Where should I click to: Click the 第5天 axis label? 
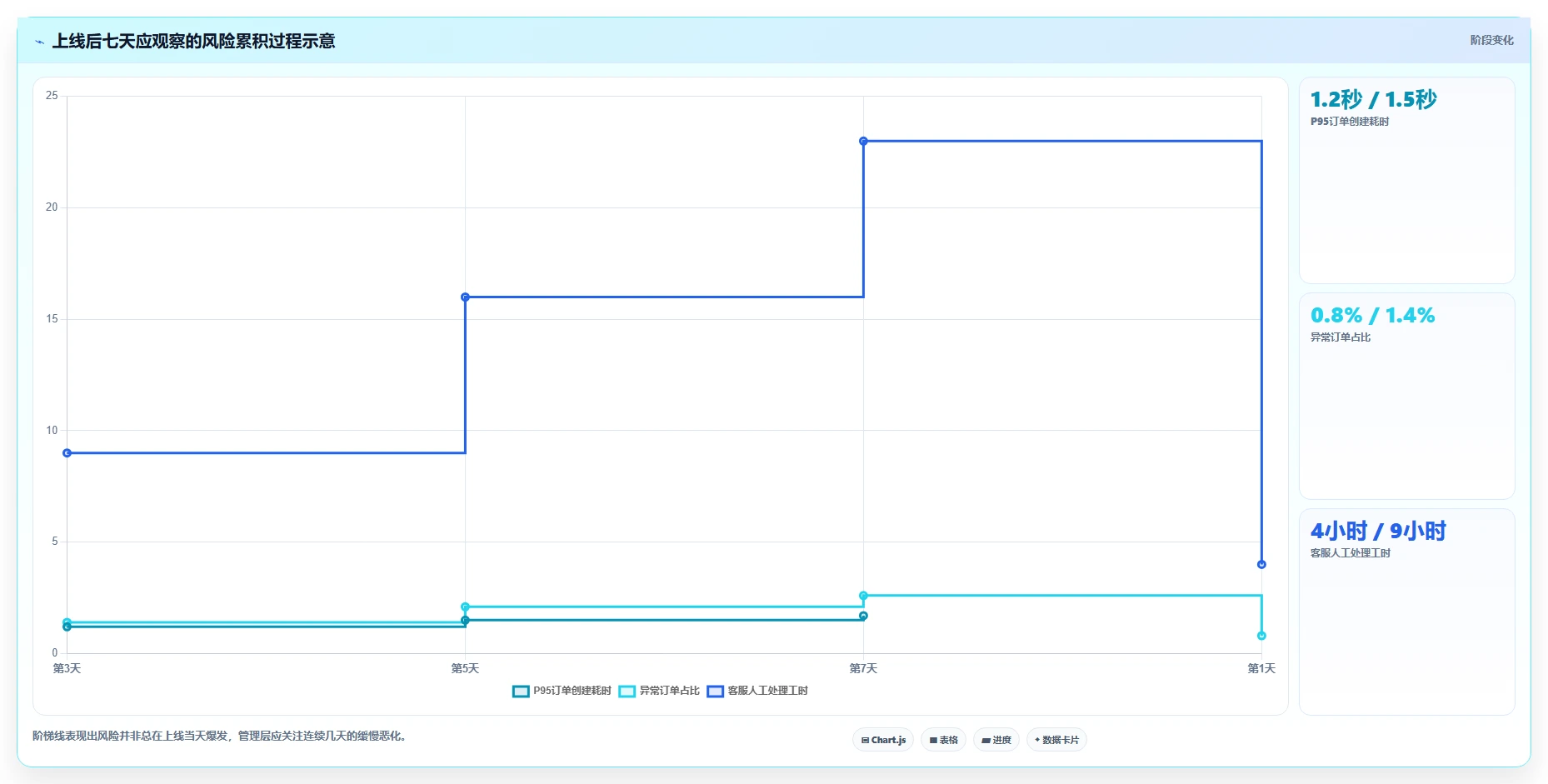pyautogui.click(x=465, y=668)
